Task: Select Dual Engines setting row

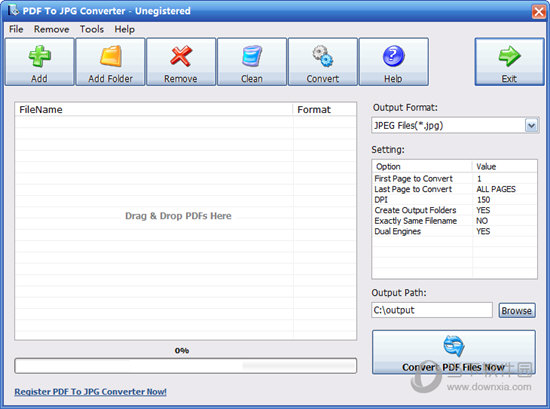Action: coord(454,231)
